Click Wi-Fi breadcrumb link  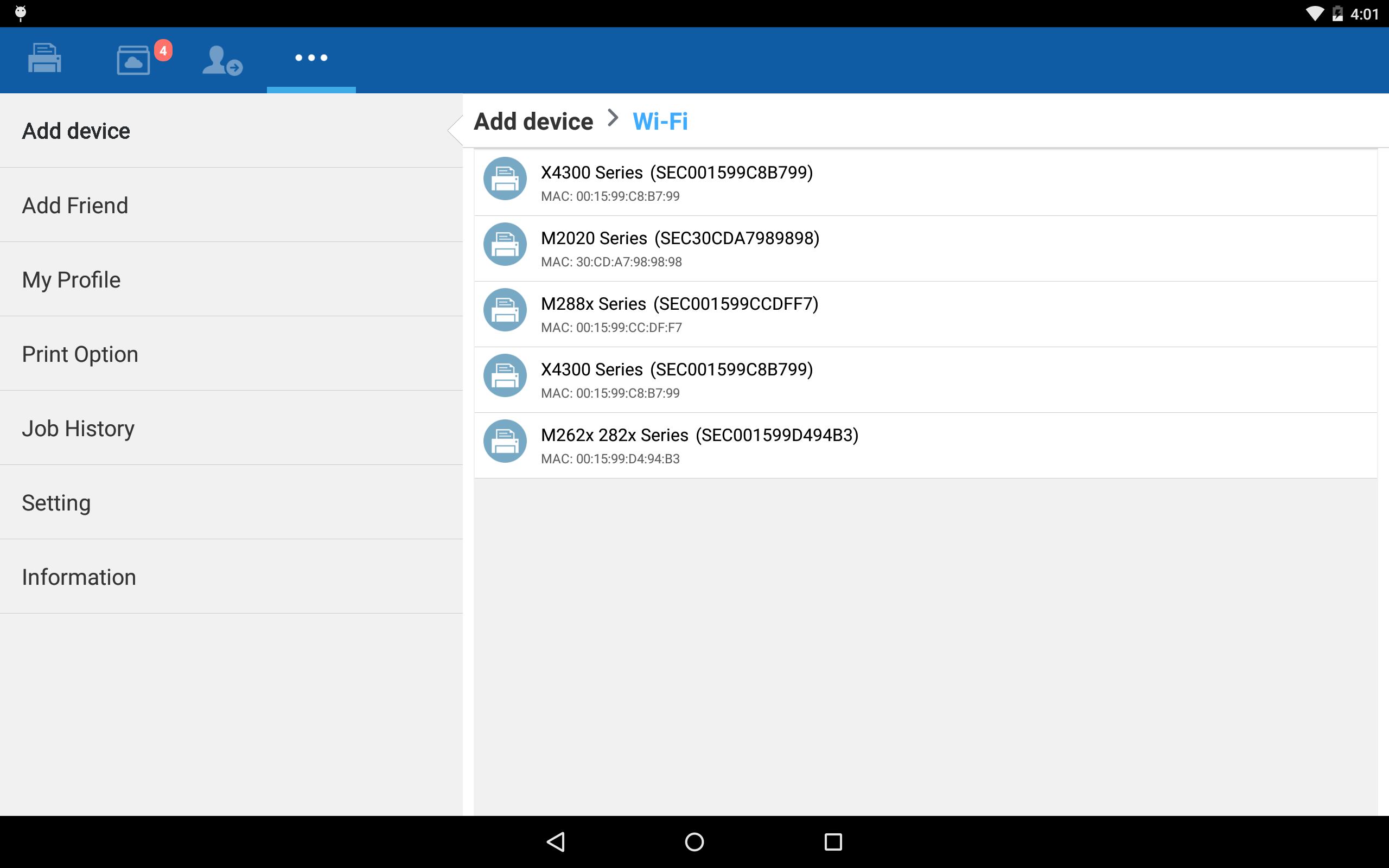pyautogui.click(x=660, y=122)
